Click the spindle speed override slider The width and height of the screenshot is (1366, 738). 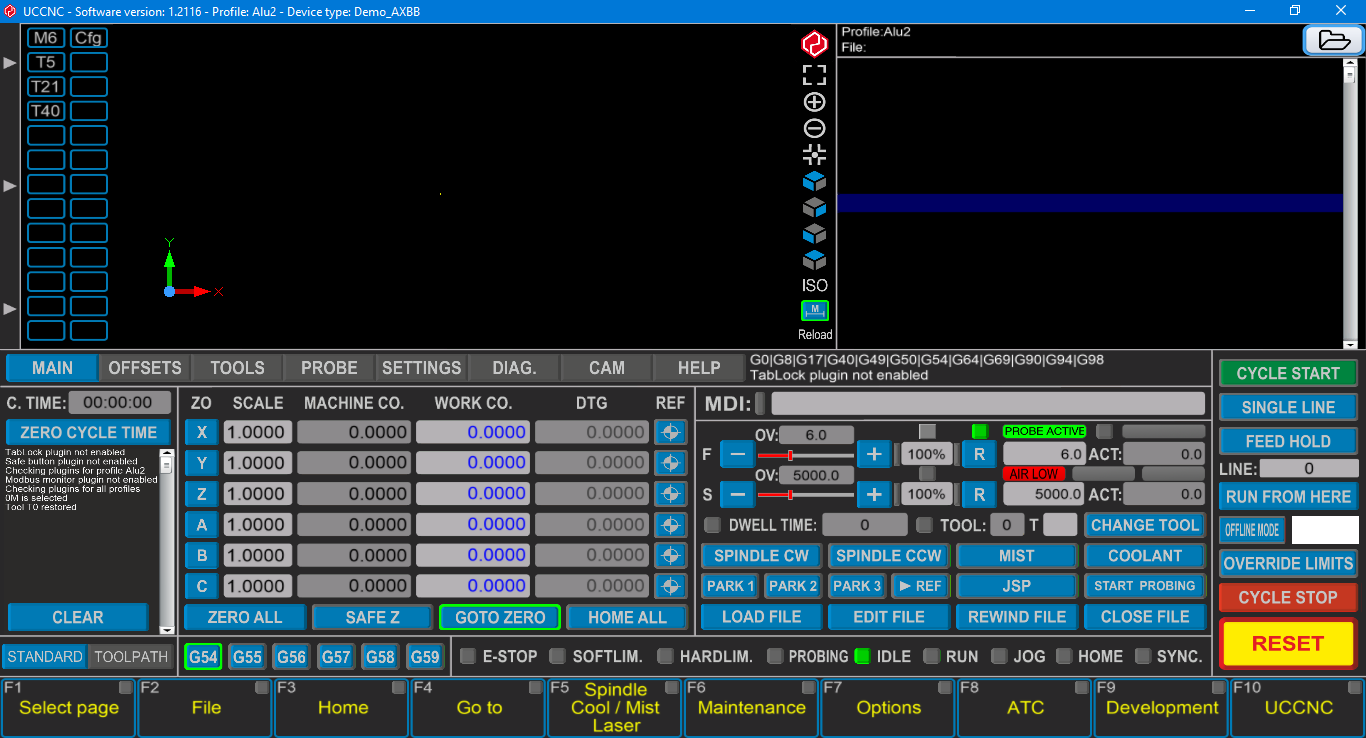(805, 494)
